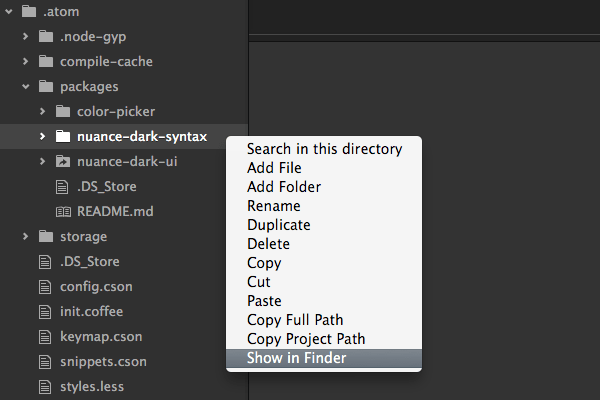Open init.coffee in the tree view
The width and height of the screenshot is (600, 400).
pyautogui.click(x=91, y=312)
